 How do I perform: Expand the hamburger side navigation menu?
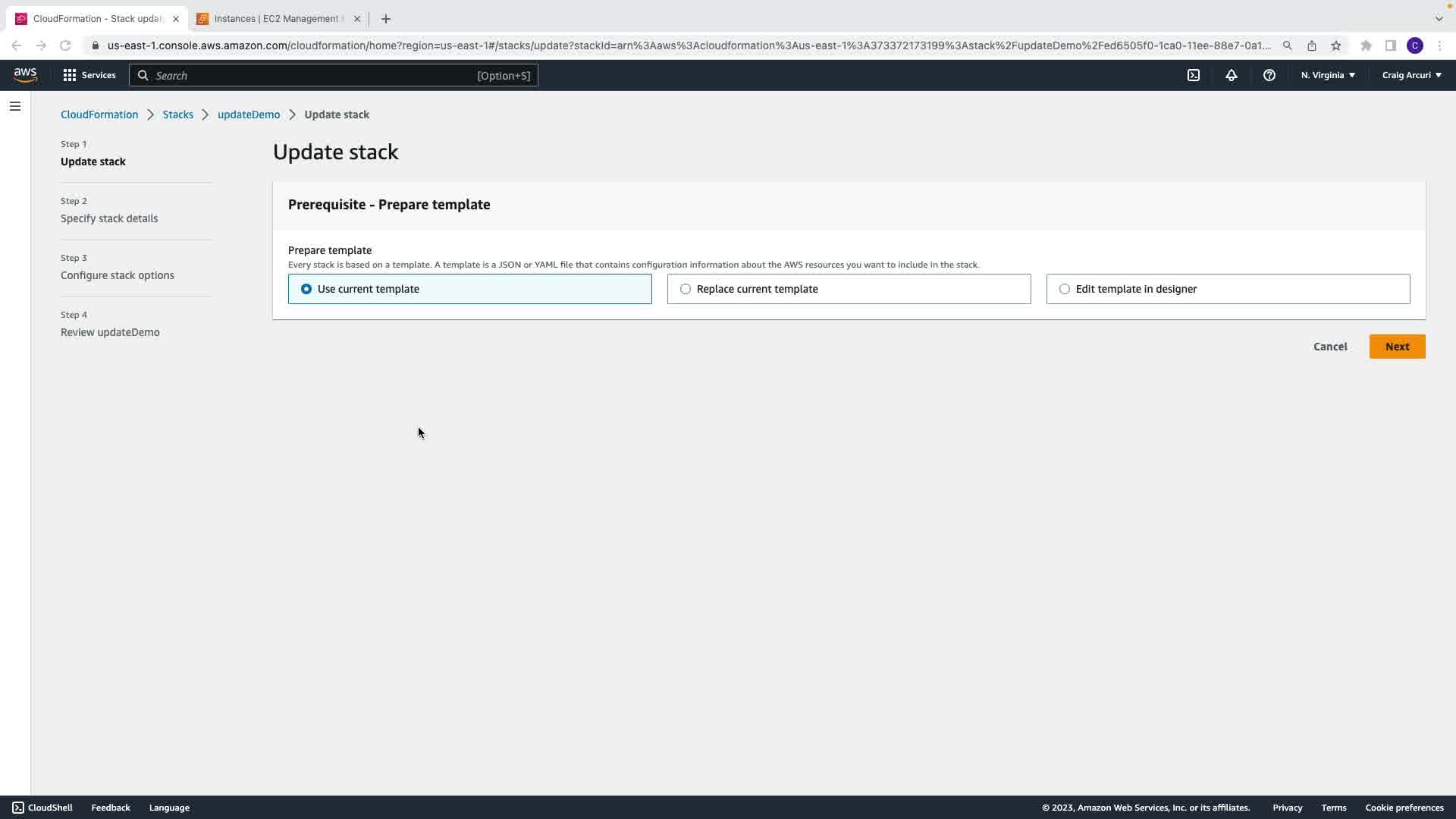click(15, 106)
